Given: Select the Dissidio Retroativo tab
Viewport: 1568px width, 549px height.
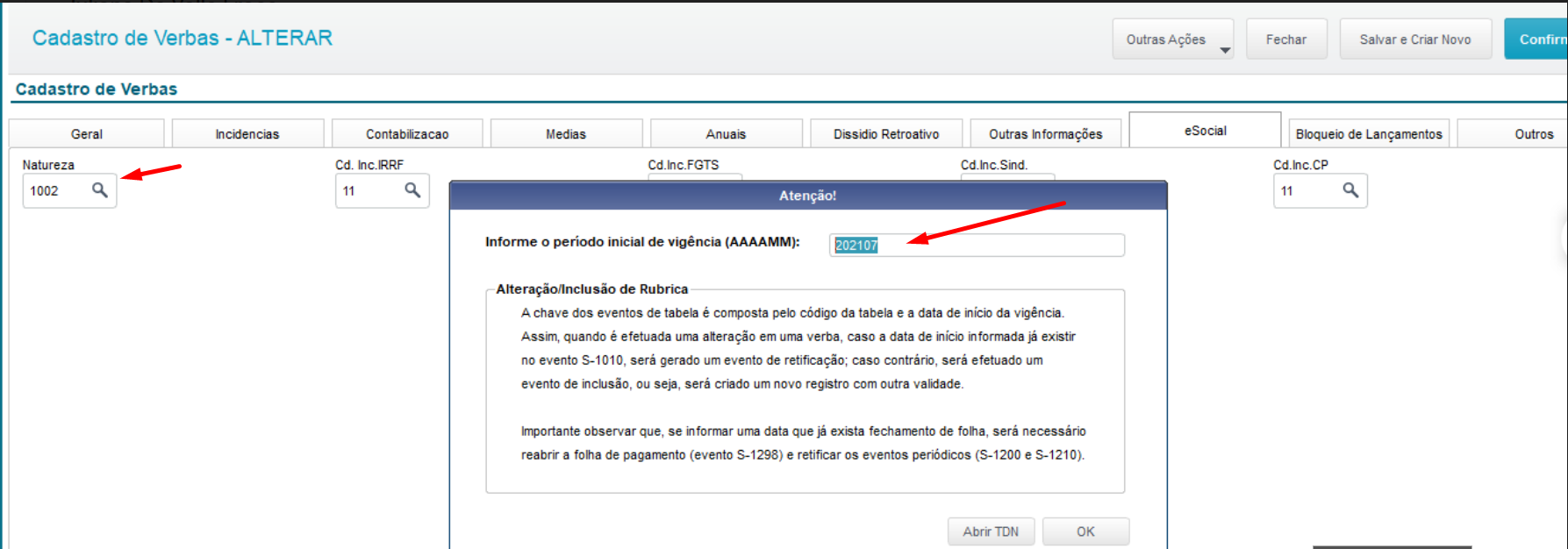Looking at the screenshot, I should point(886,134).
